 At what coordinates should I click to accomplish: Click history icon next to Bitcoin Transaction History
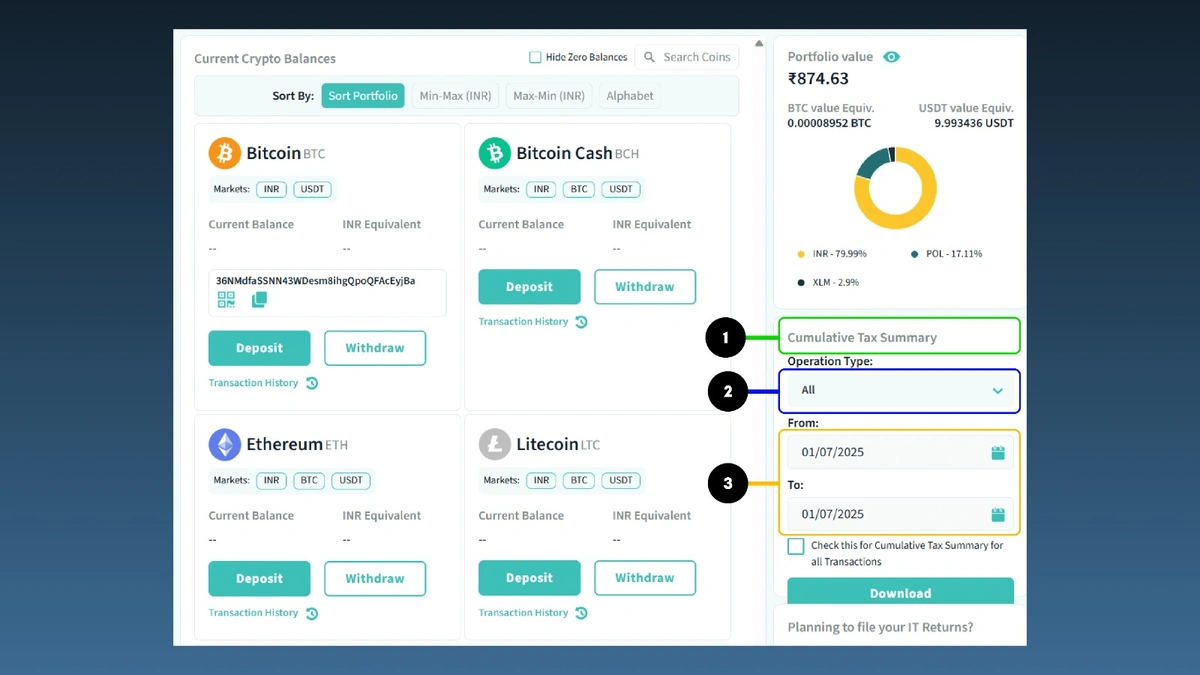312,383
